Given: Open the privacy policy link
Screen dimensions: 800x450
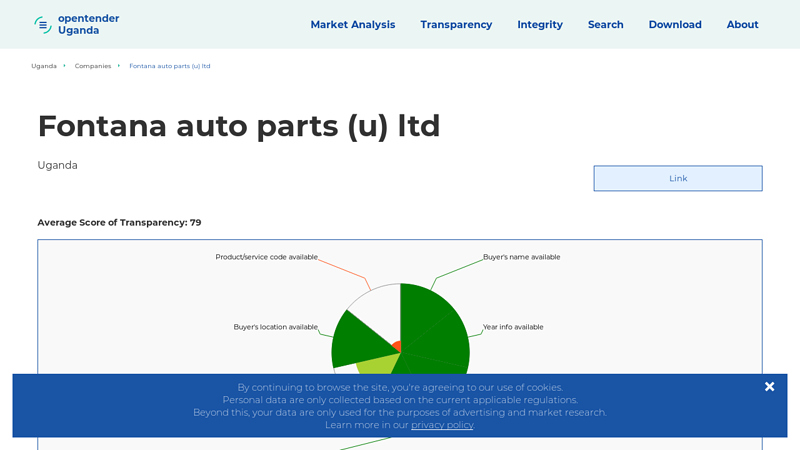Looking at the screenshot, I should point(442,424).
